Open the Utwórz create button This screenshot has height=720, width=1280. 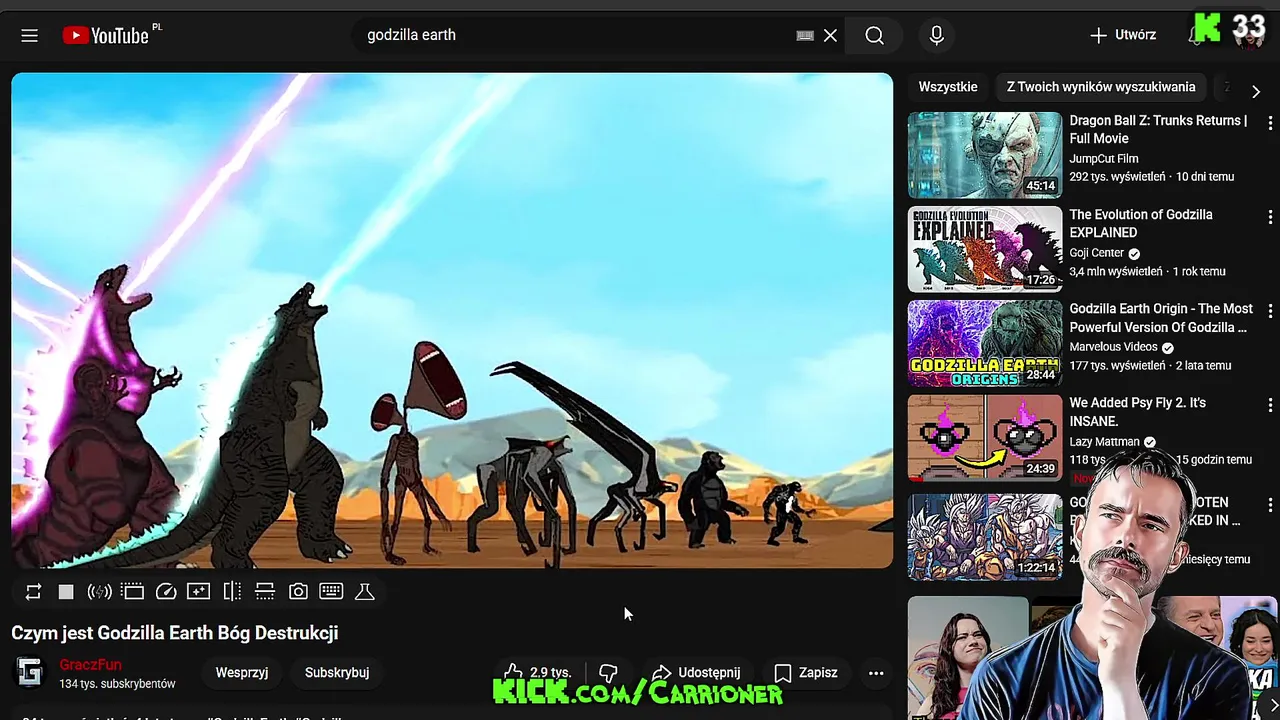[1123, 35]
